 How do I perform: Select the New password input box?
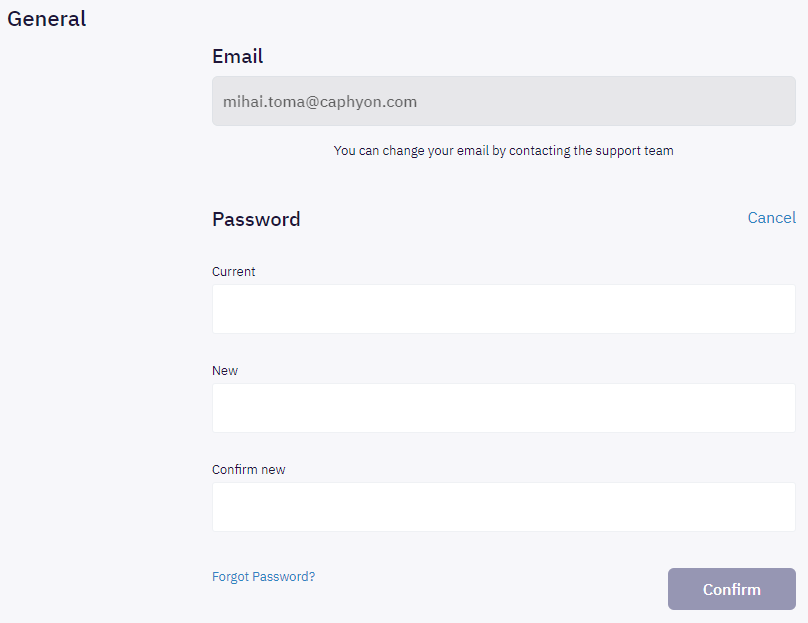[503, 408]
